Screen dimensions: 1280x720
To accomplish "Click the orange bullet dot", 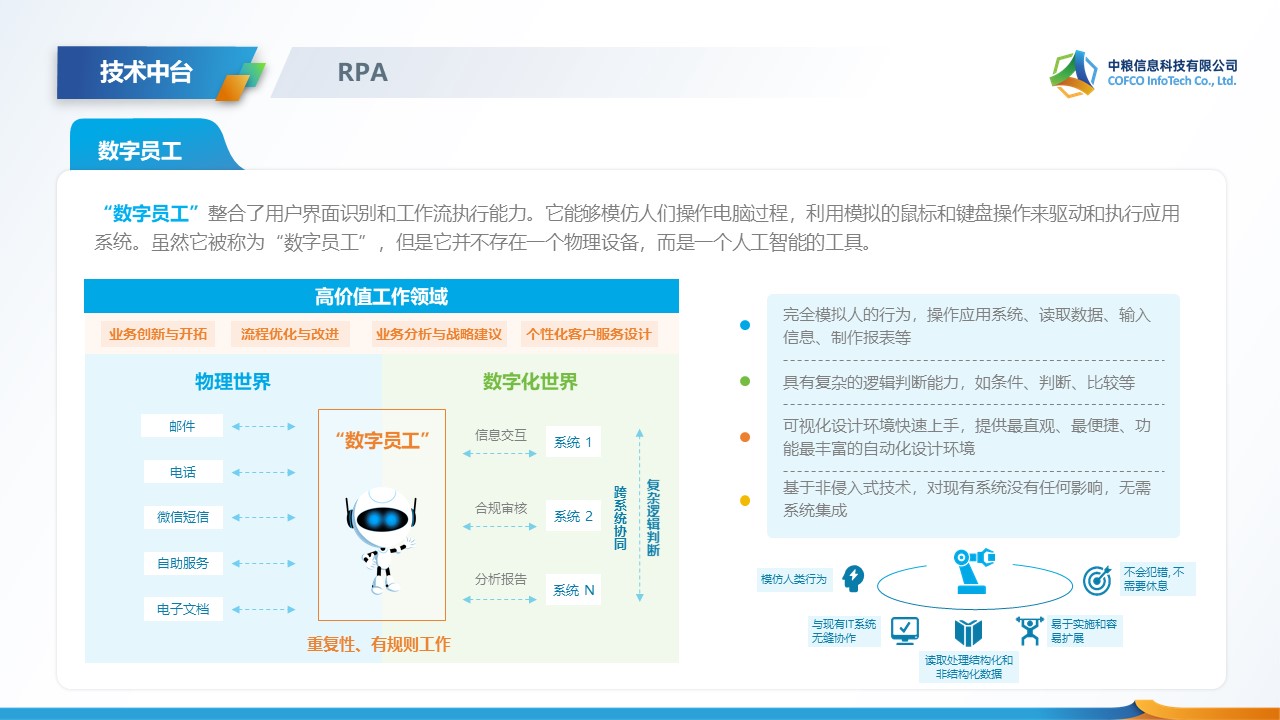I will (744, 437).
